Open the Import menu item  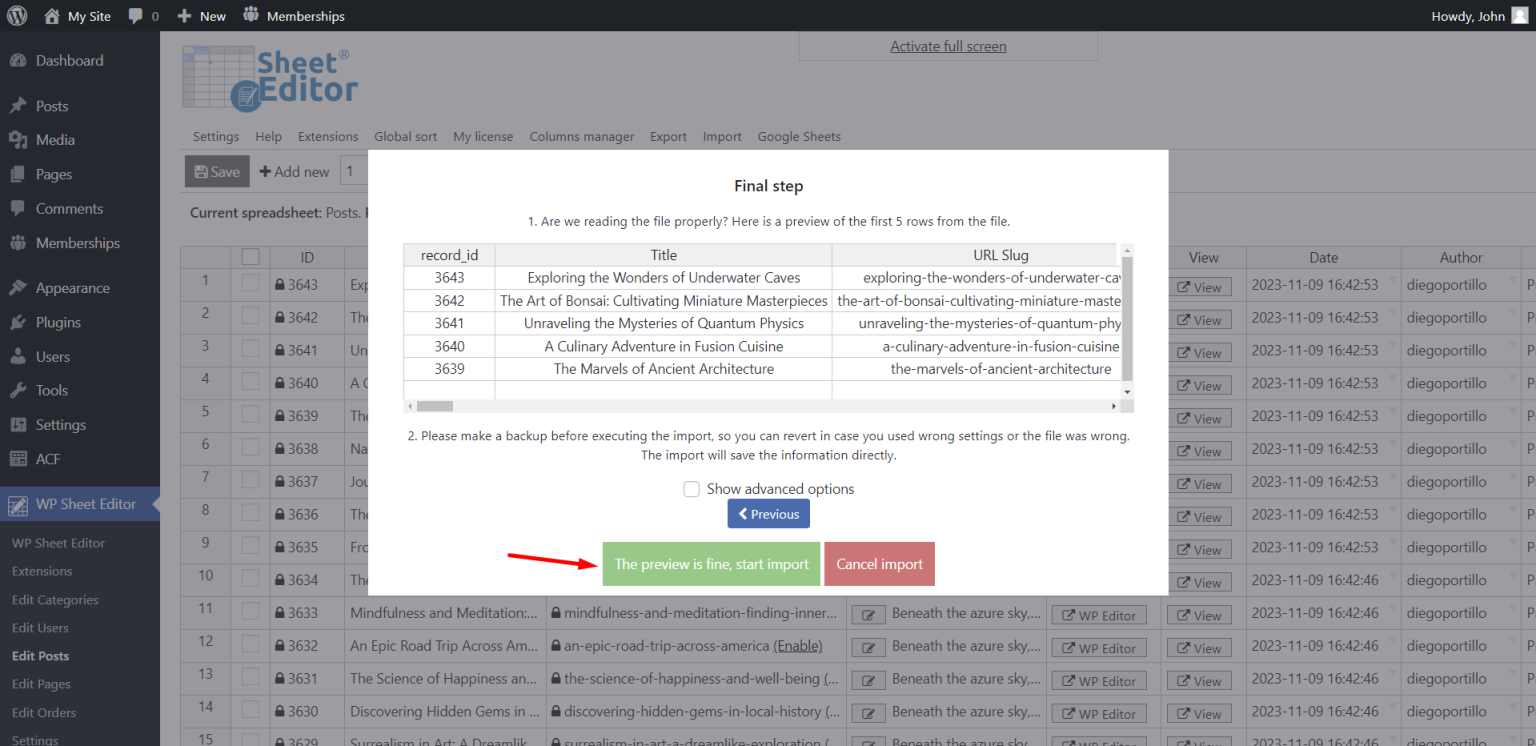tap(722, 136)
